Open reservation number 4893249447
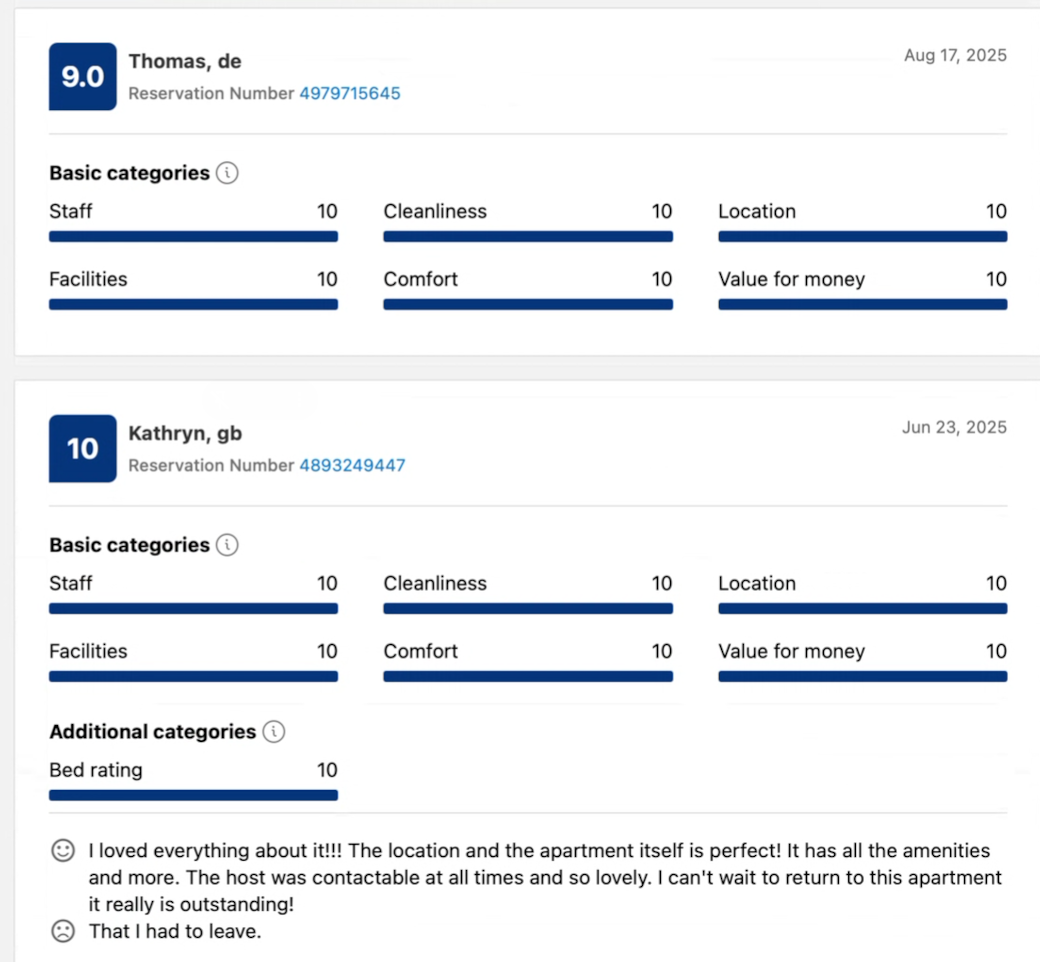1040x962 pixels. pyautogui.click(x=352, y=465)
